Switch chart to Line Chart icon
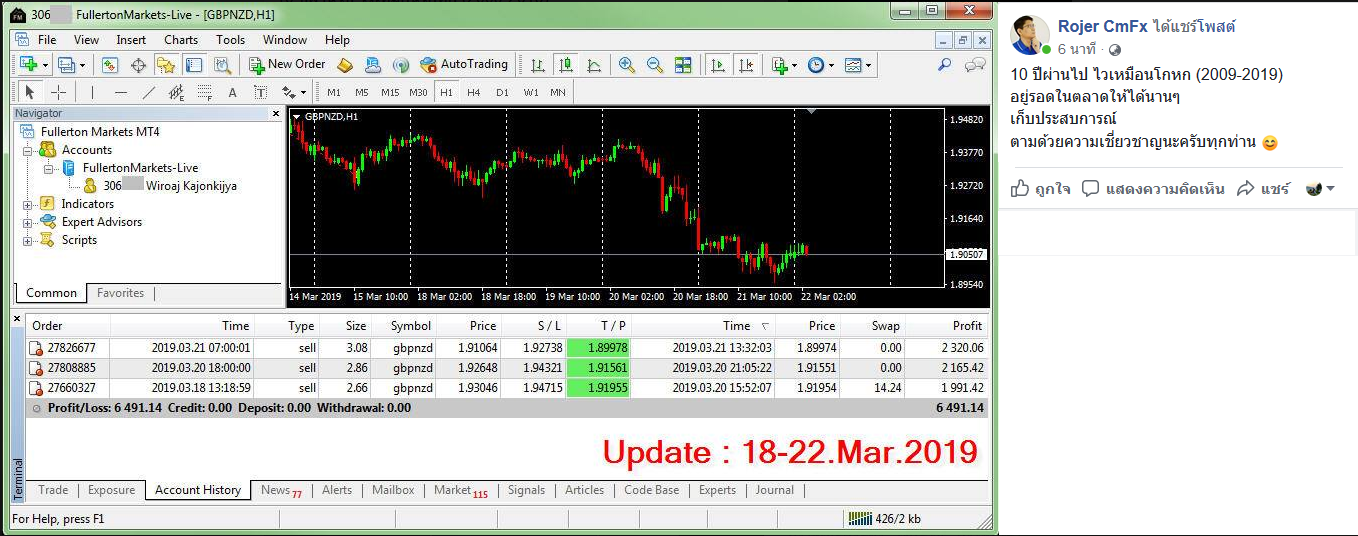 click(594, 65)
